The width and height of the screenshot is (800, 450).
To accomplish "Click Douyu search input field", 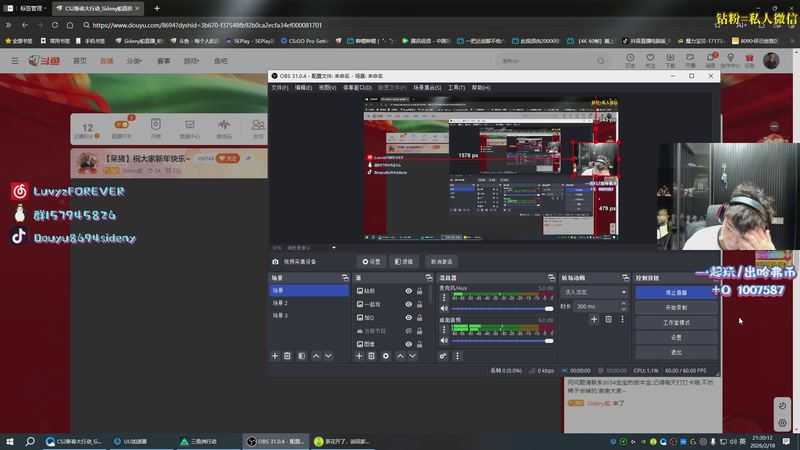I will coord(546,61).
